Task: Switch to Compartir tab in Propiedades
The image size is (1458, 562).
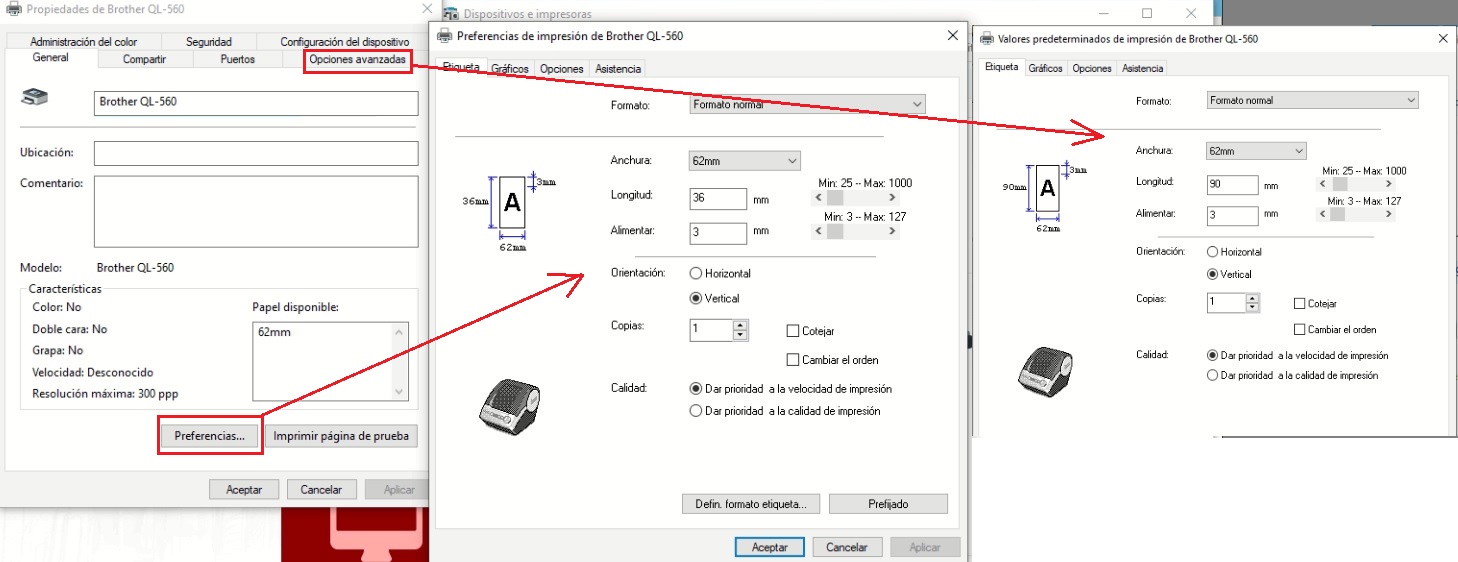Action: (x=144, y=59)
